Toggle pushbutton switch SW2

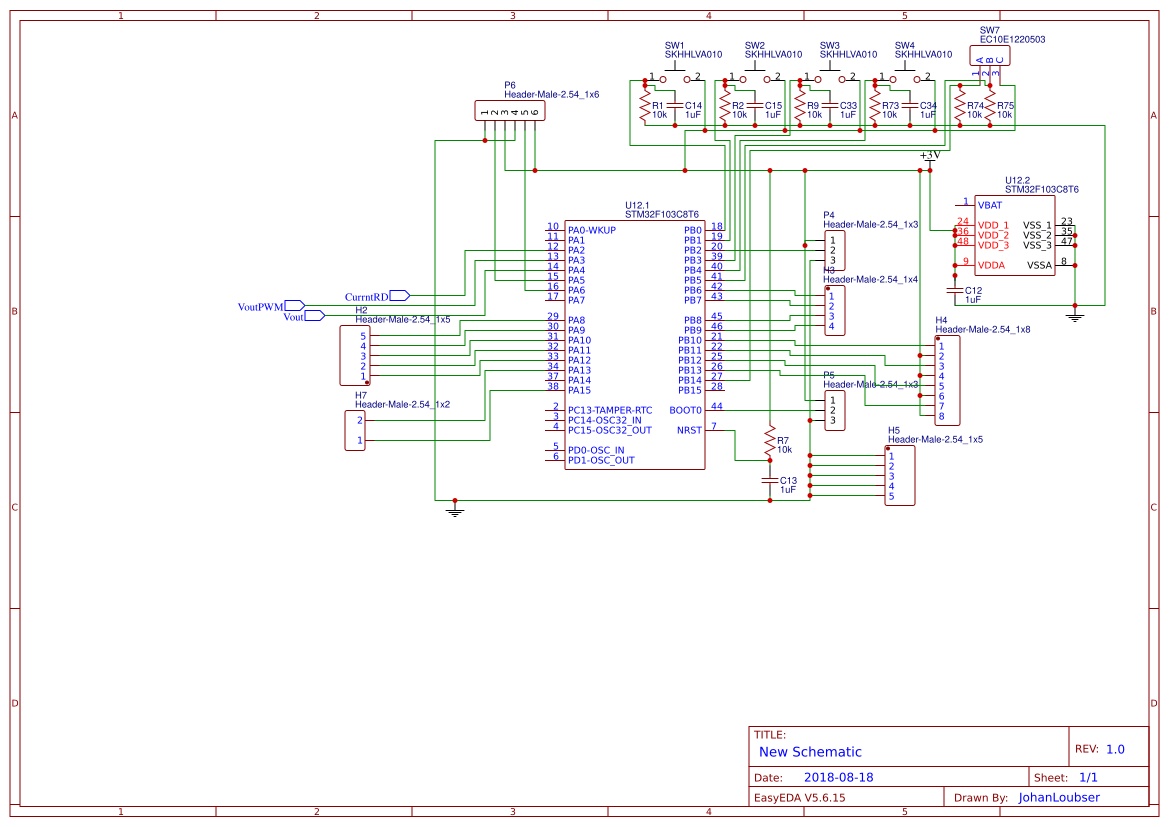coord(753,74)
